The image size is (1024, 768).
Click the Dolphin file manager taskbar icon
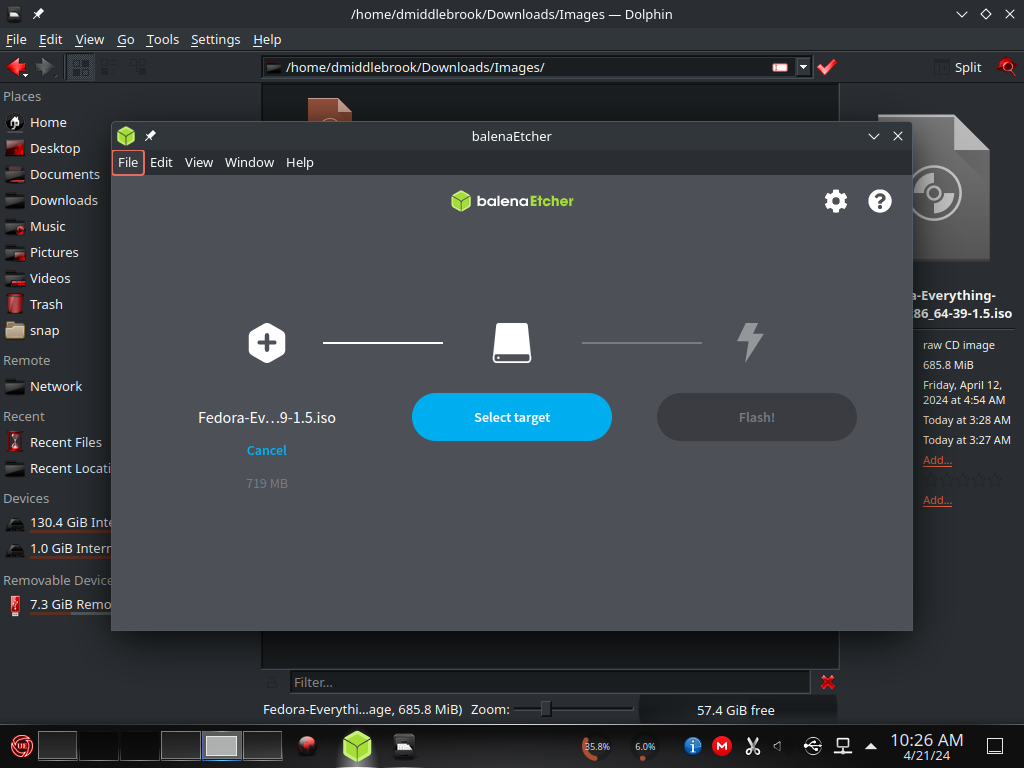coord(404,746)
